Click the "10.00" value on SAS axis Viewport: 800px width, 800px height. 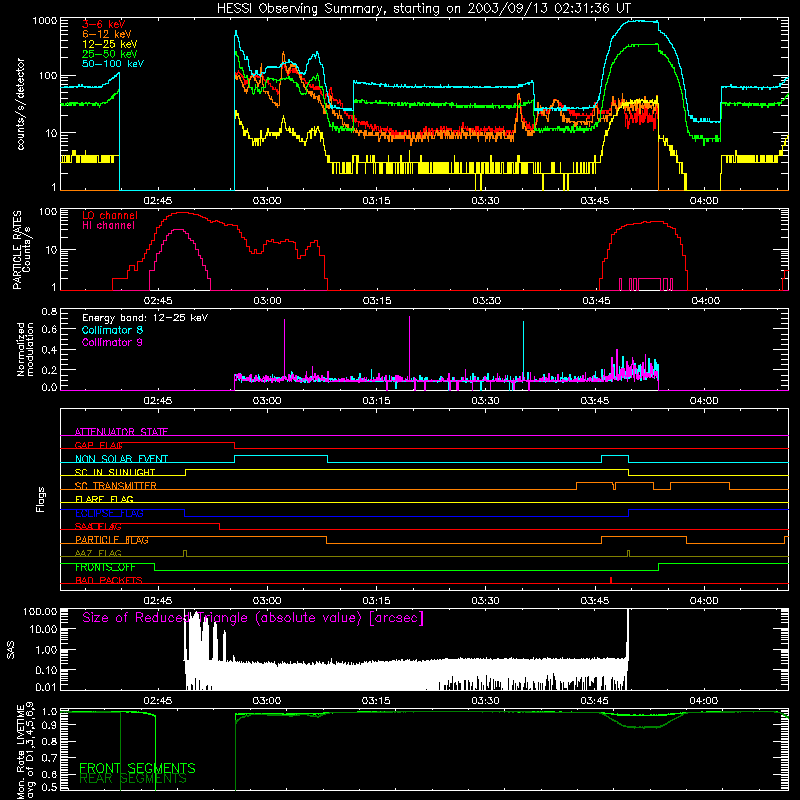pos(43,629)
